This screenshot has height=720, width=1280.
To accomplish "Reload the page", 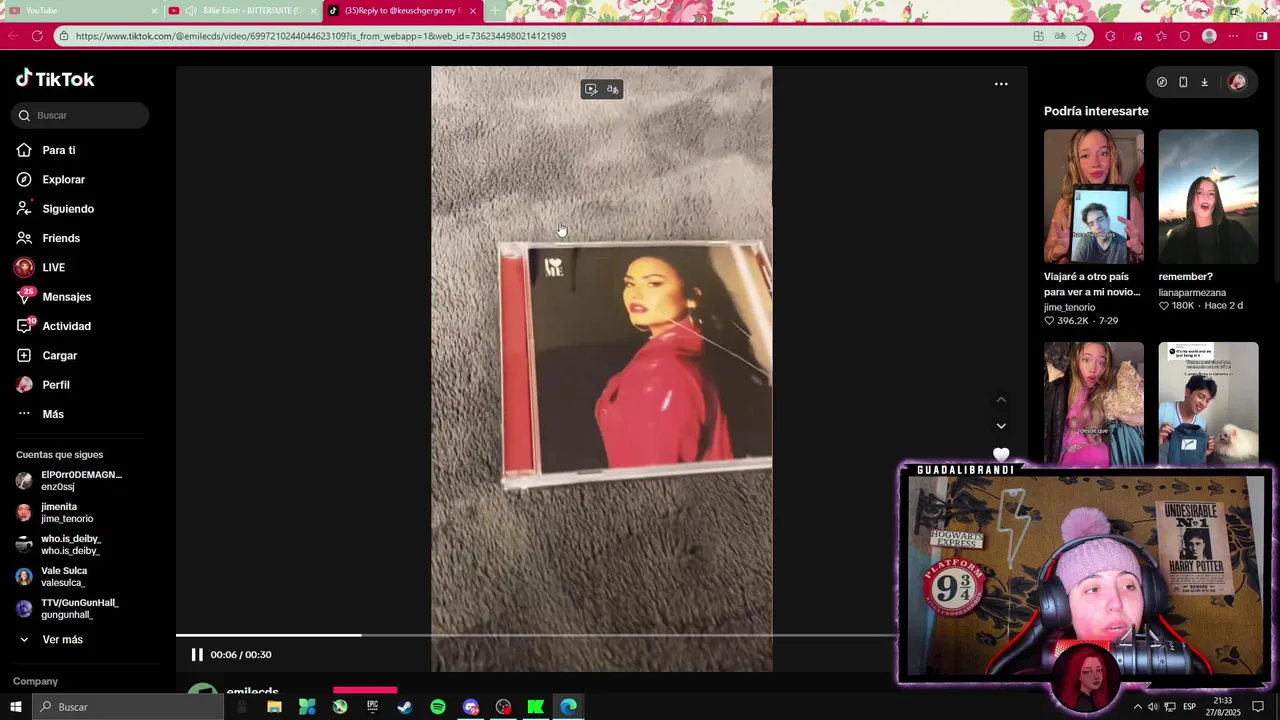I will [37, 36].
